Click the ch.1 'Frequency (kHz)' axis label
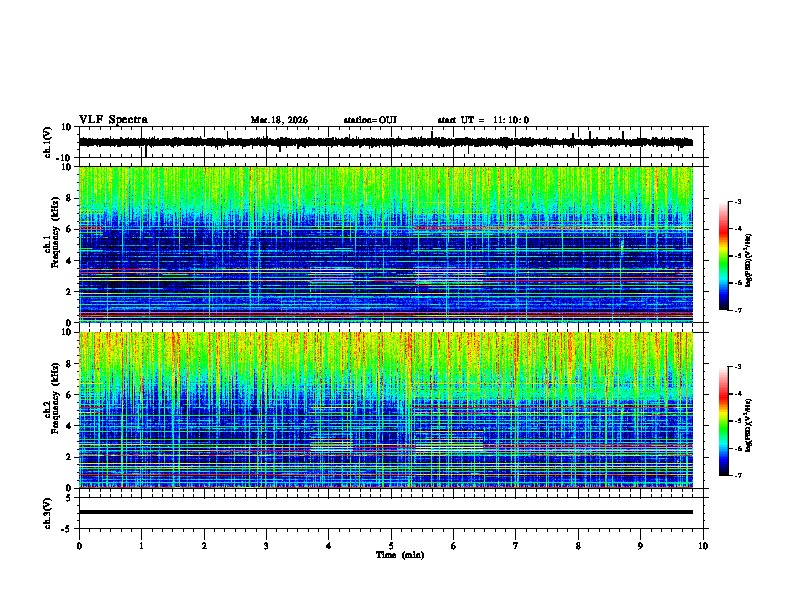792x612 pixels. (x=55, y=232)
